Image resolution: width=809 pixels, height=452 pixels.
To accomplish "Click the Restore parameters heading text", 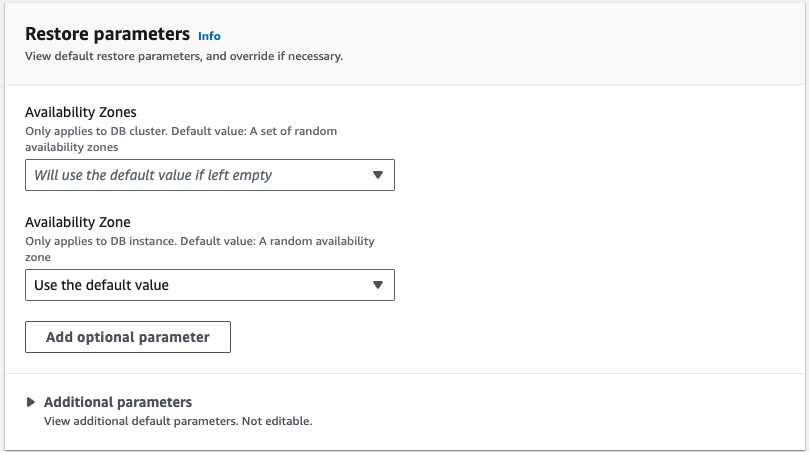I will coord(107,34).
